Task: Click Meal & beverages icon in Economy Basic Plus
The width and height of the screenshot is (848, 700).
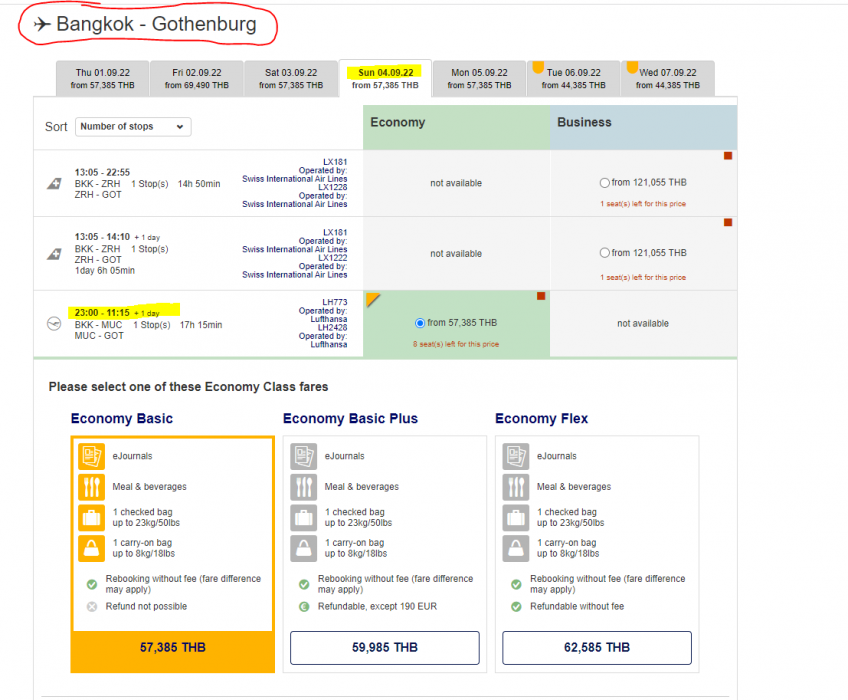Action: pyautogui.click(x=303, y=487)
